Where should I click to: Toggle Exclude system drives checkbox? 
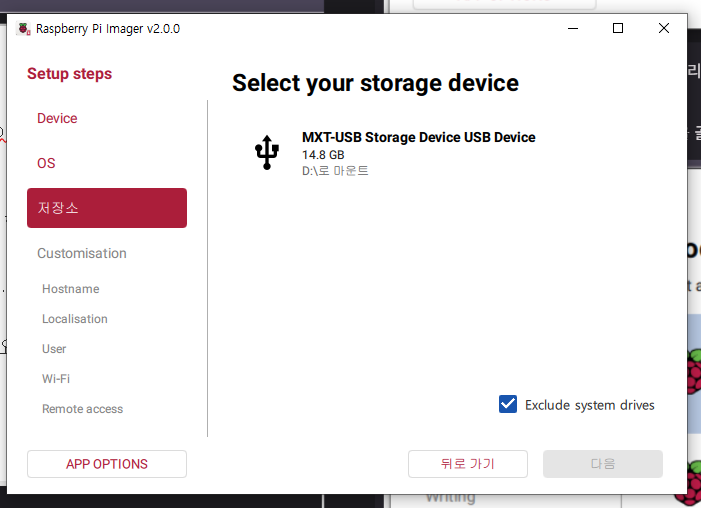(x=508, y=404)
